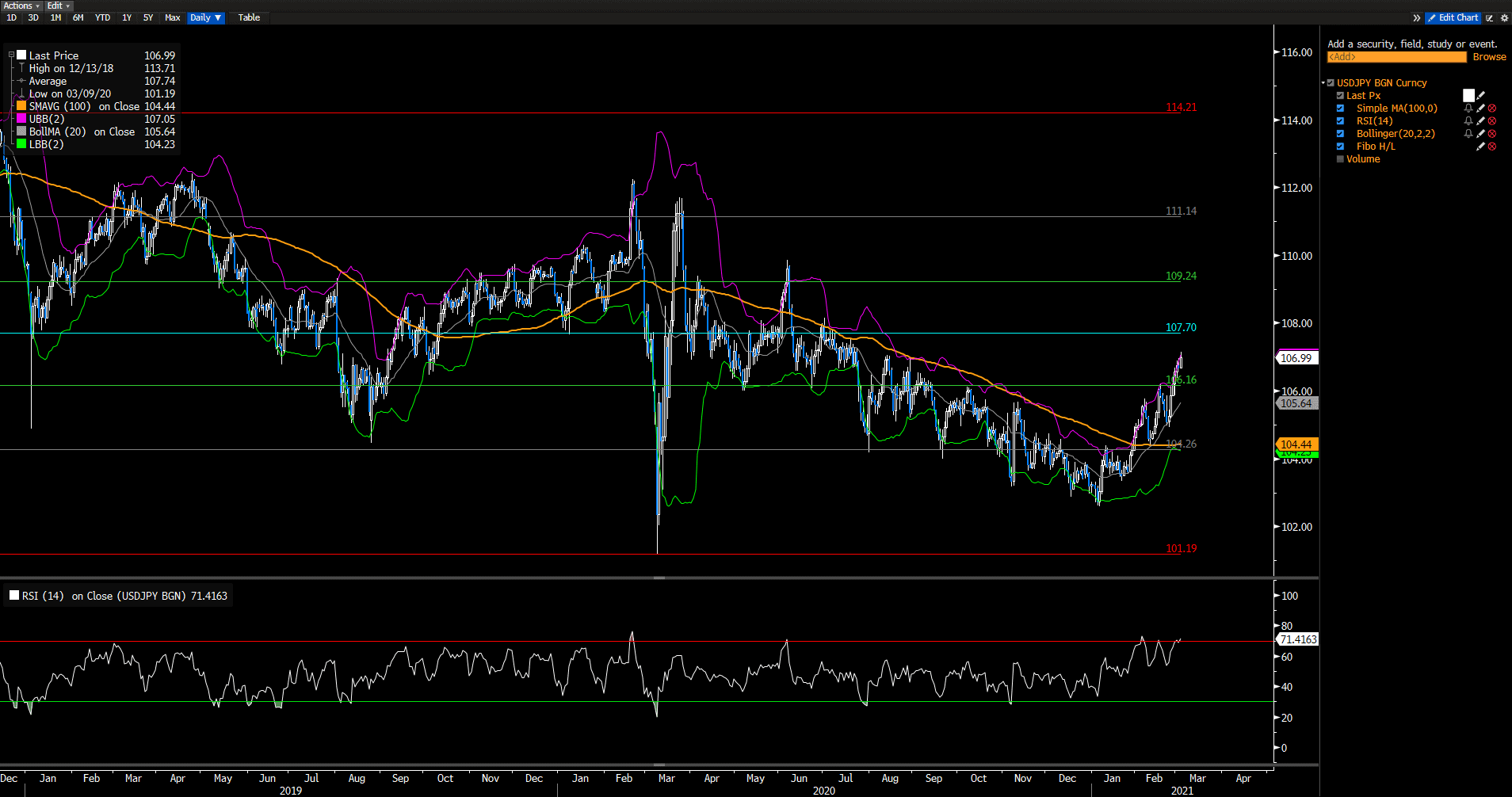
Task: Click UBB(2) magenta legend swatch
Action: 21,118
